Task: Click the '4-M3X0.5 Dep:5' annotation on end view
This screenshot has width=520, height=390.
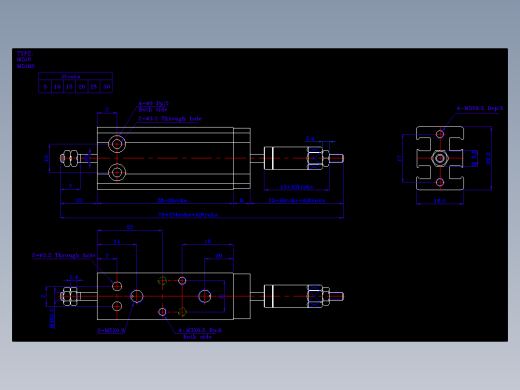Action: [x=480, y=108]
